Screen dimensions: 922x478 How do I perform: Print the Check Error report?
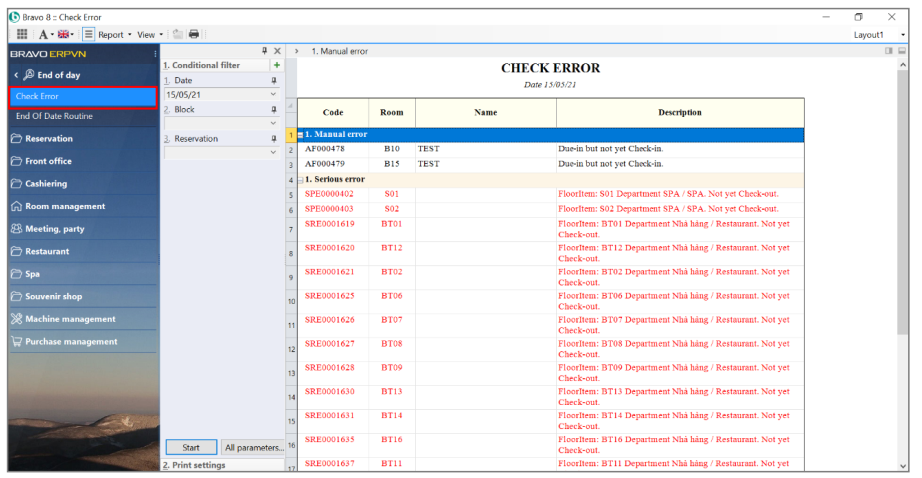point(194,34)
